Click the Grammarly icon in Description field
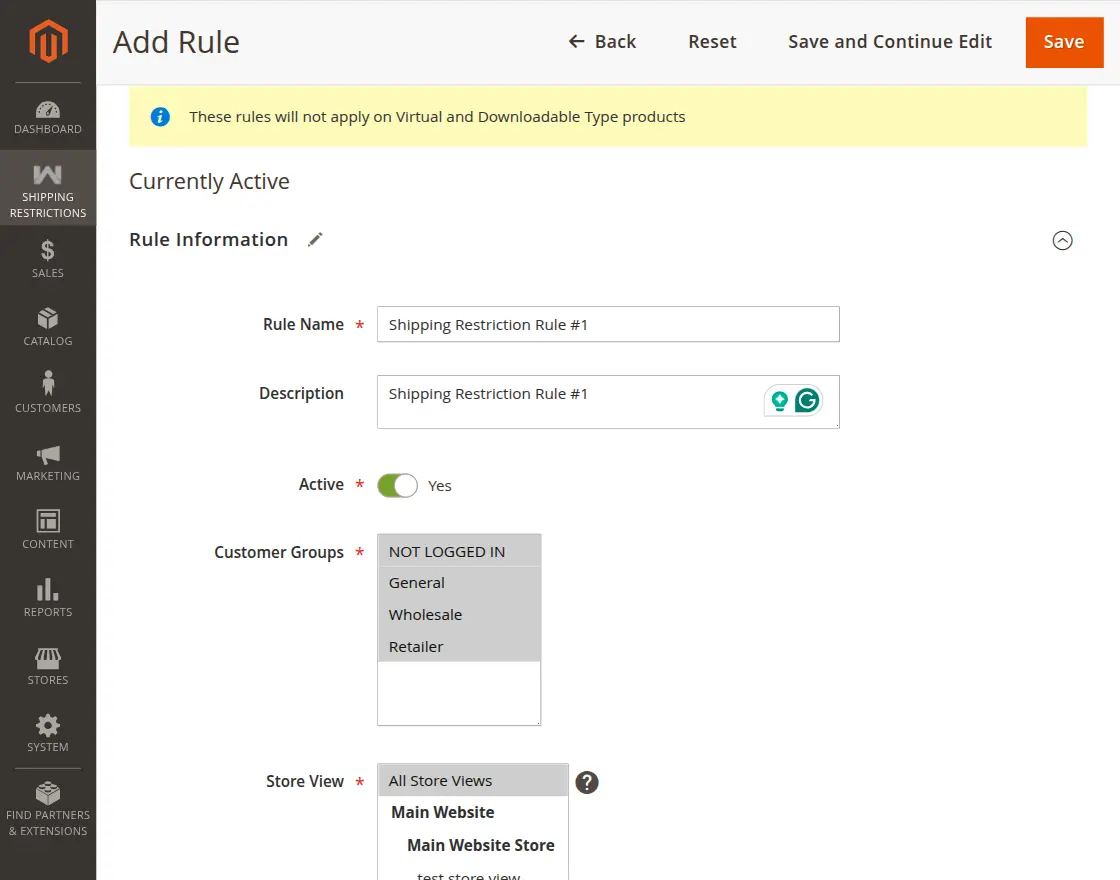1120x880 pixels. (x=807, y=401)
